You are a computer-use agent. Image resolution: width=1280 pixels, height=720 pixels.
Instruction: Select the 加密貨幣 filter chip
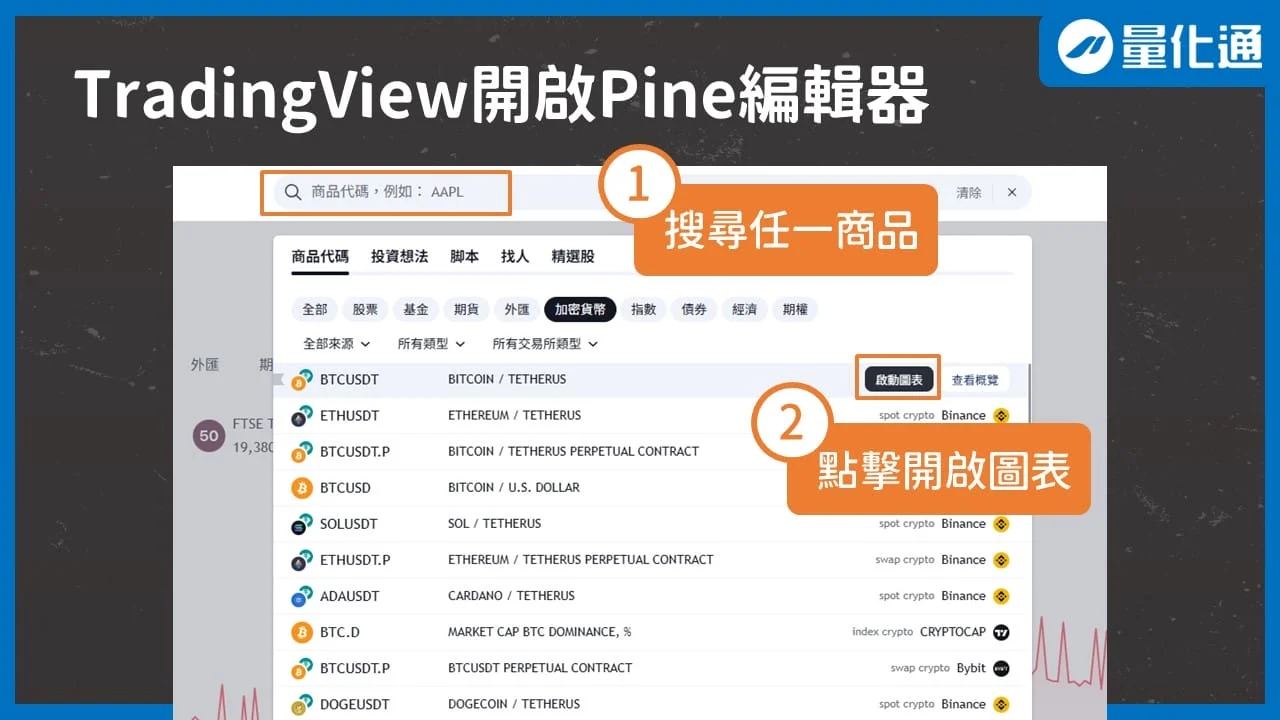tap(580, 310)
